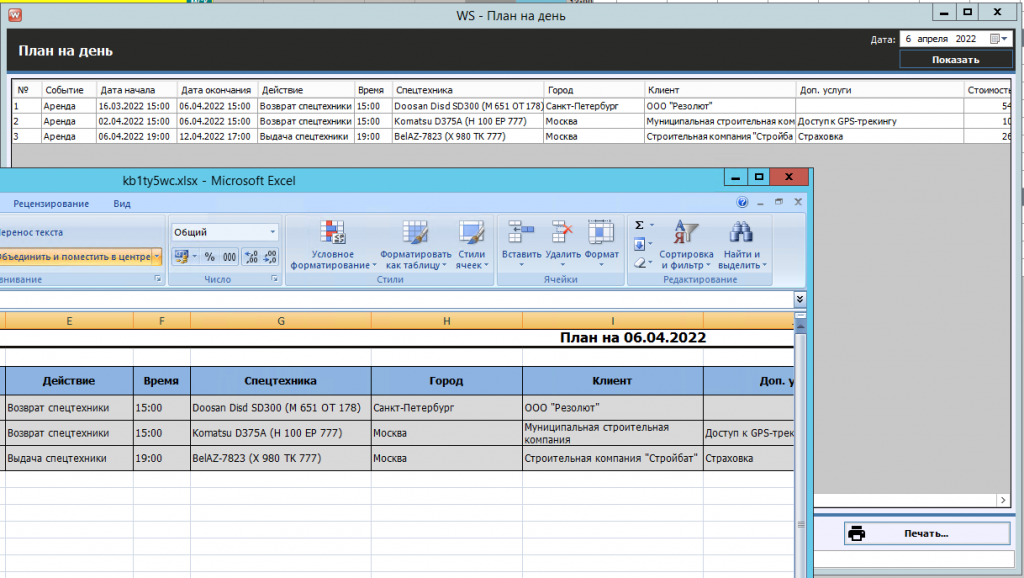Expand the merge and center dropdown arrow

[x=157, y=257]
